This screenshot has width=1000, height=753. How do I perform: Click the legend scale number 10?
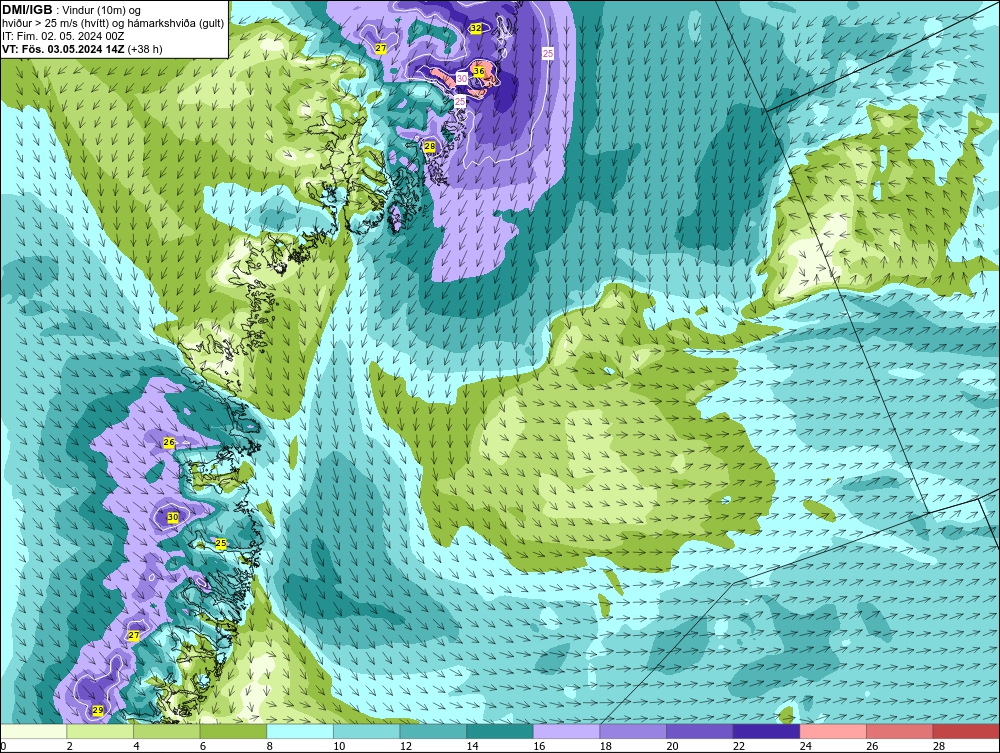coord(339,746)
